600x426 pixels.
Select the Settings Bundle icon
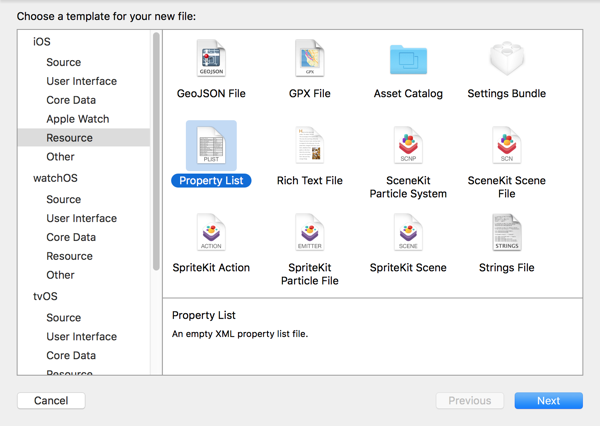506,61
